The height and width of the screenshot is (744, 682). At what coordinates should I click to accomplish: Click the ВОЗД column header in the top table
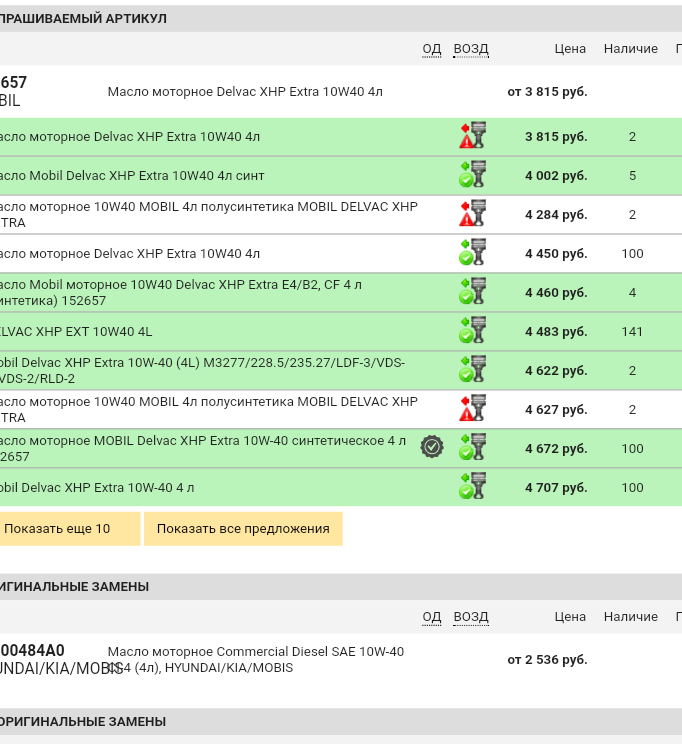point(471,49)
